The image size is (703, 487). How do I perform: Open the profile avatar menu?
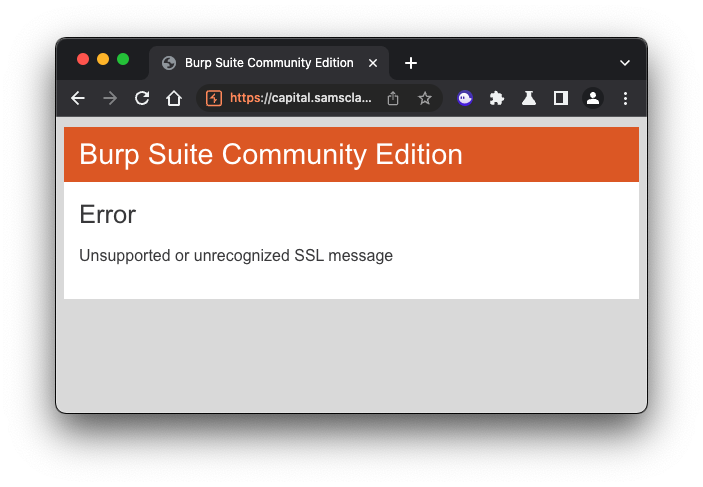click(x=593, y=98)
